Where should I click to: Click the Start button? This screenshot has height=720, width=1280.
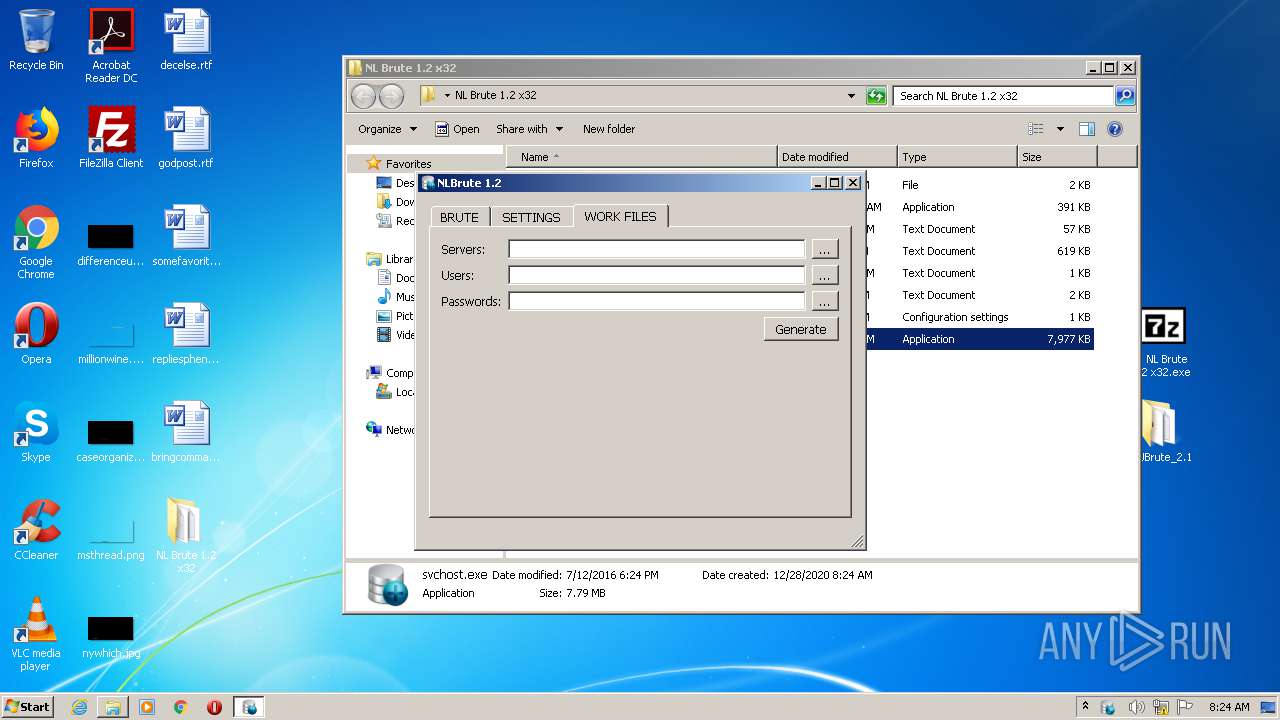click(x=27, y=707)
